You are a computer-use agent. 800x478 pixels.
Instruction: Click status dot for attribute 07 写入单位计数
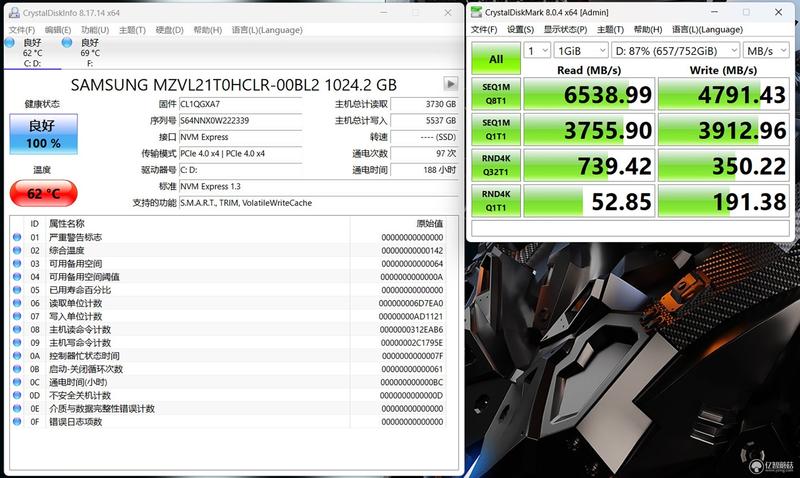pos(17,316)
